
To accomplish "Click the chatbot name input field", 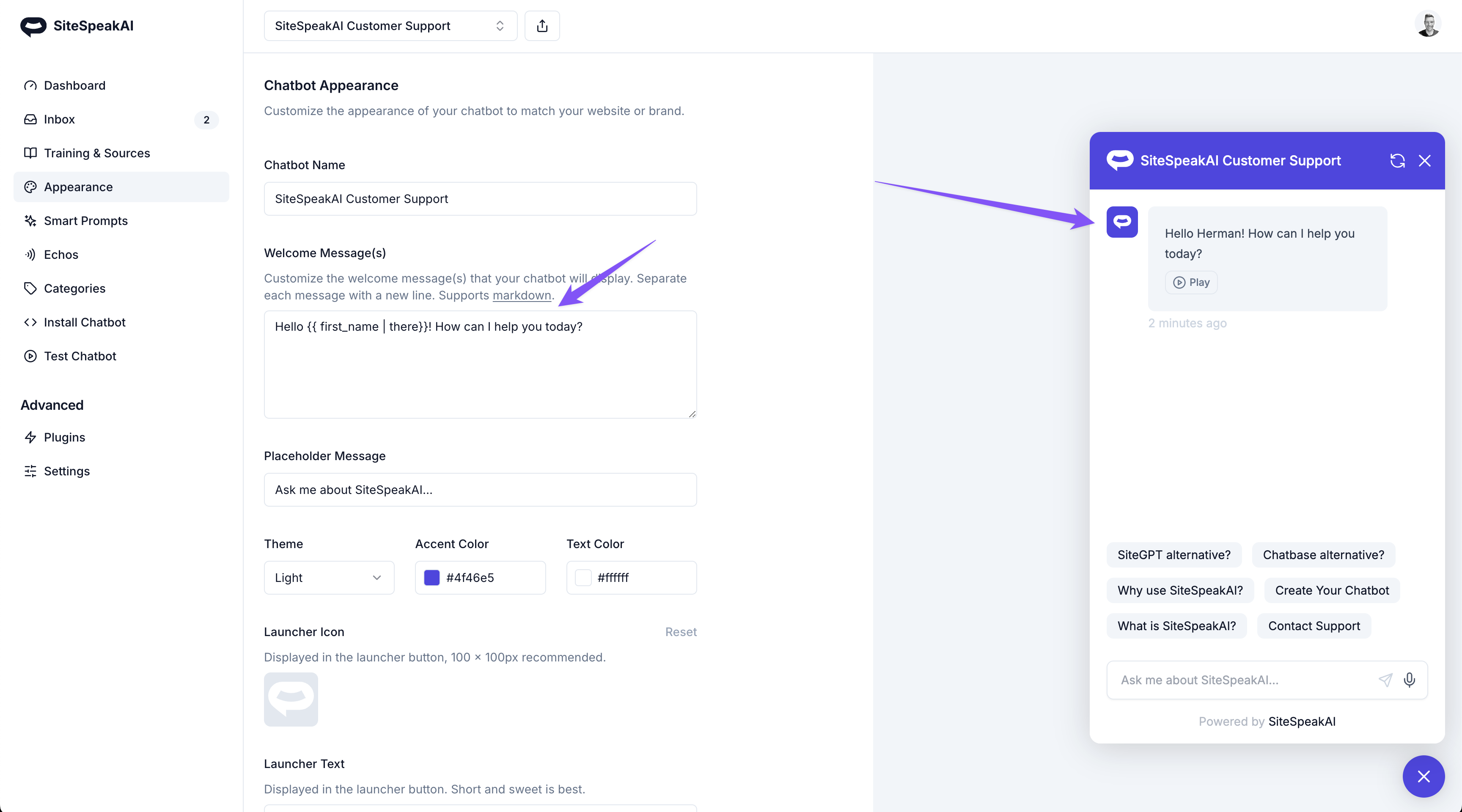I will [x=480, y=198].
